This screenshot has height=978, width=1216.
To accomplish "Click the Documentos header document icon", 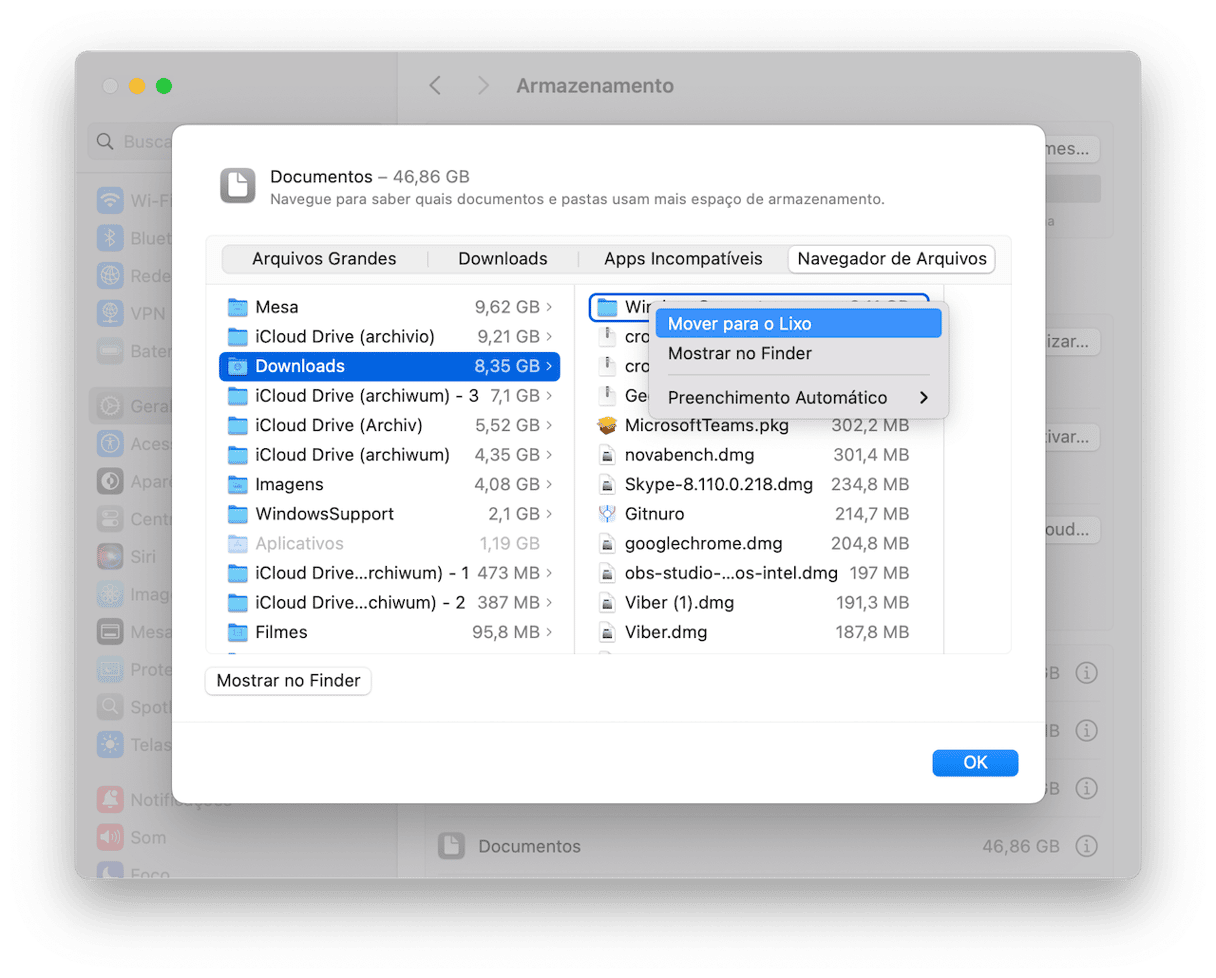I will point(238,186).
